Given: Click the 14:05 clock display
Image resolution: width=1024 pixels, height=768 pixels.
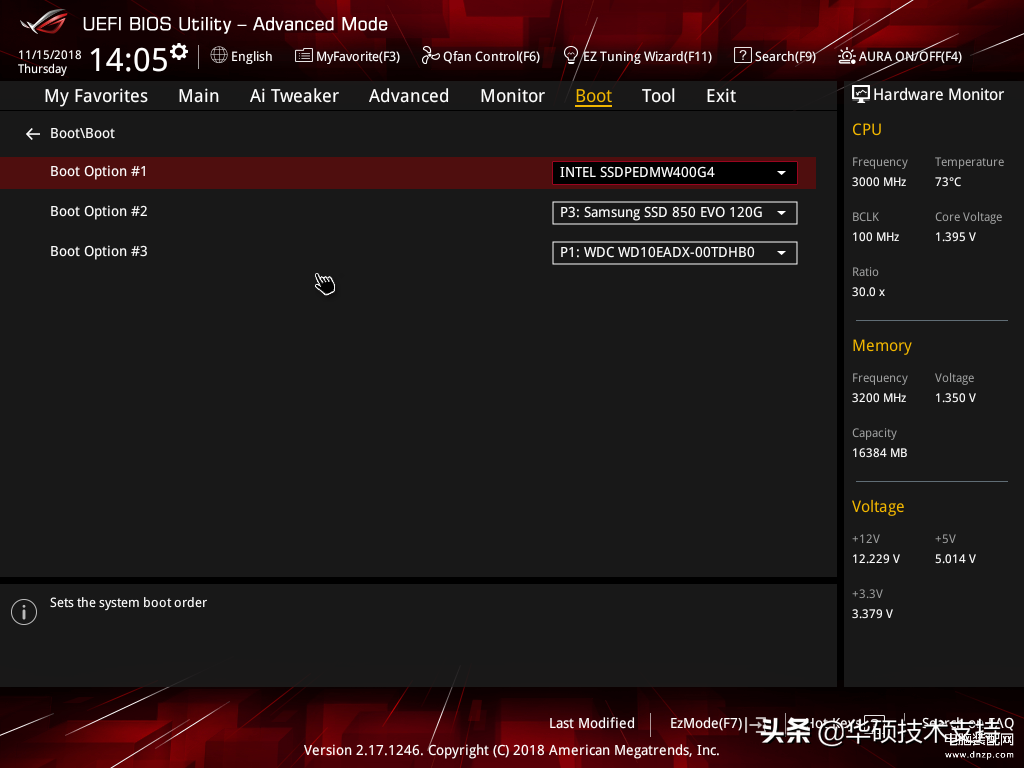Looking at the screenshot, I should pyautogui.click(x=129, y=59).
